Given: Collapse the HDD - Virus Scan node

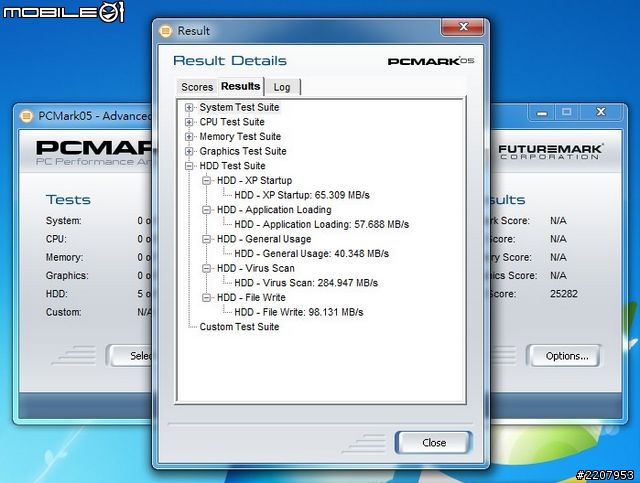Looking at the screenshot, I should [x=207, y=269].
